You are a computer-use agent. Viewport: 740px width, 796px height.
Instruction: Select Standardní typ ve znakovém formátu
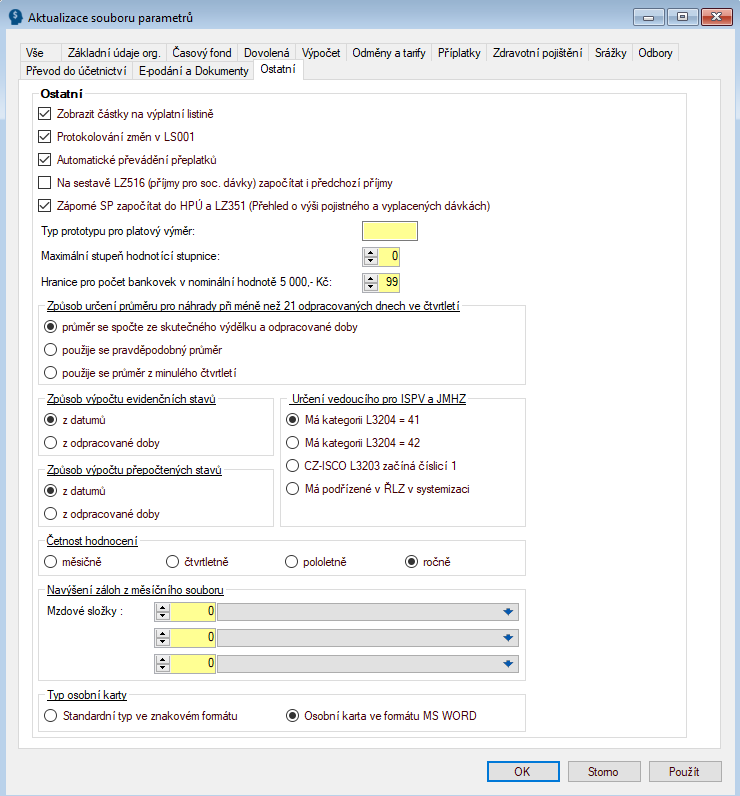51,716
